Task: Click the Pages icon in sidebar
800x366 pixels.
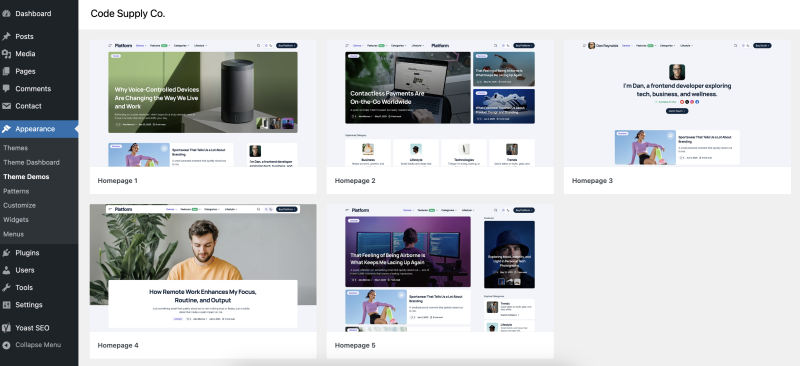Action: [6, 71]
